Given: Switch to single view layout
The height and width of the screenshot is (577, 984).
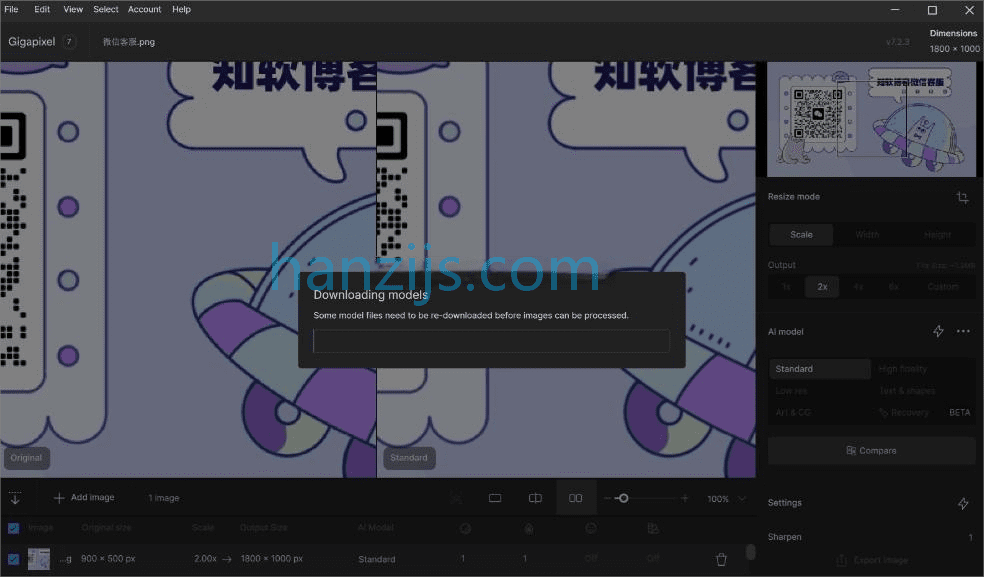Looking at the screenshot, I should click(495, 498).
